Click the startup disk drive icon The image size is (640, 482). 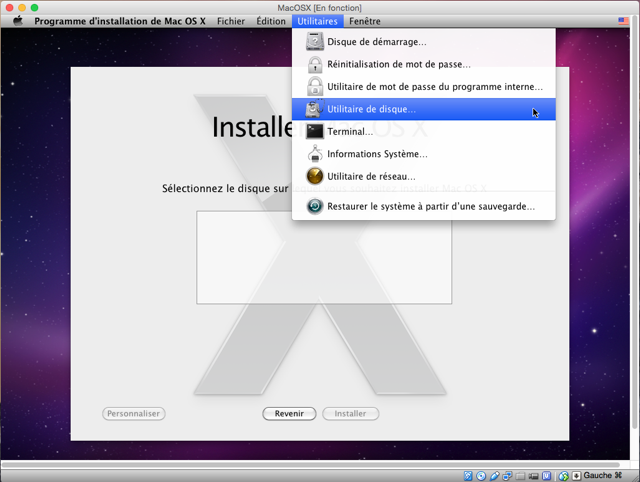pyautogui.click(x=315, y=42)
